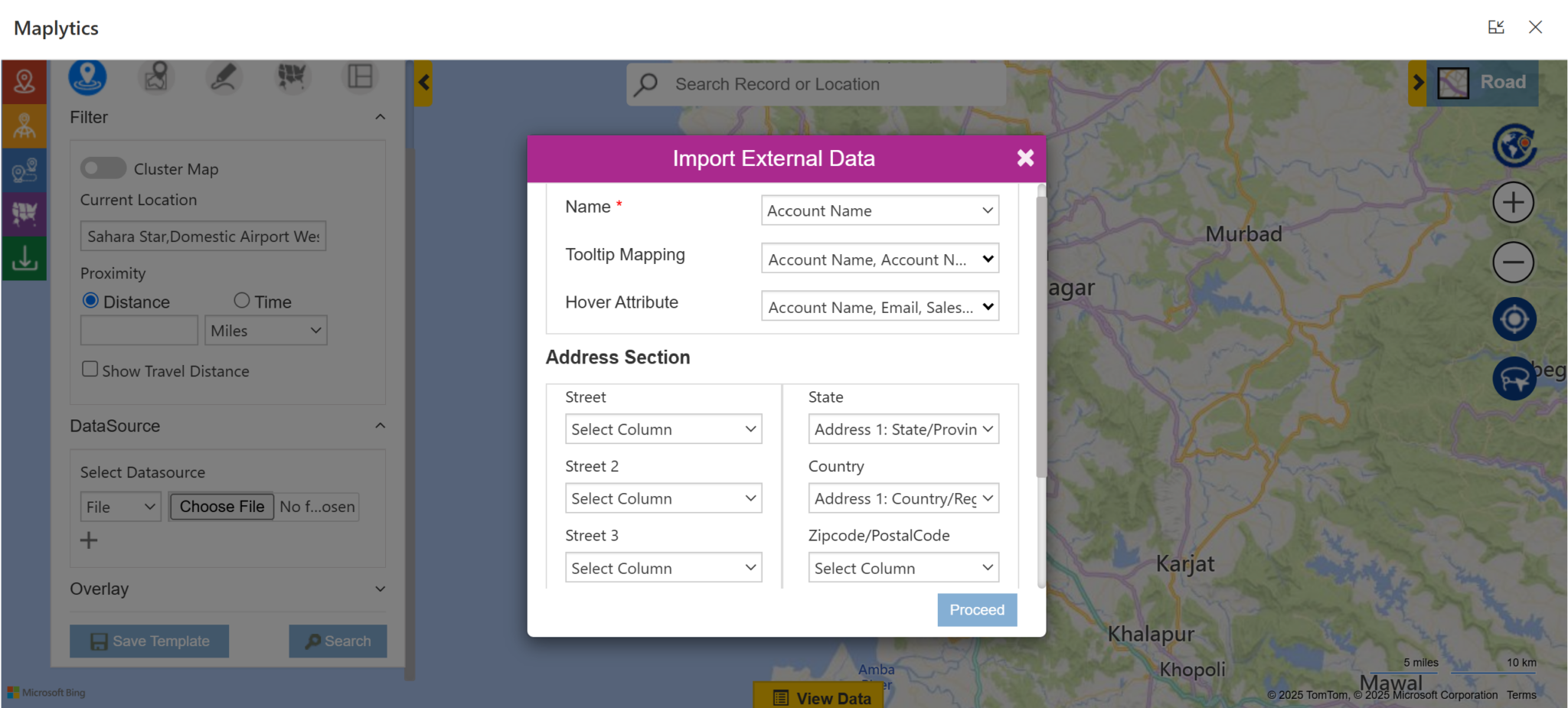Expand the Overlay section
Viewport: 1568px width, 708px height.
click(380, 589)
